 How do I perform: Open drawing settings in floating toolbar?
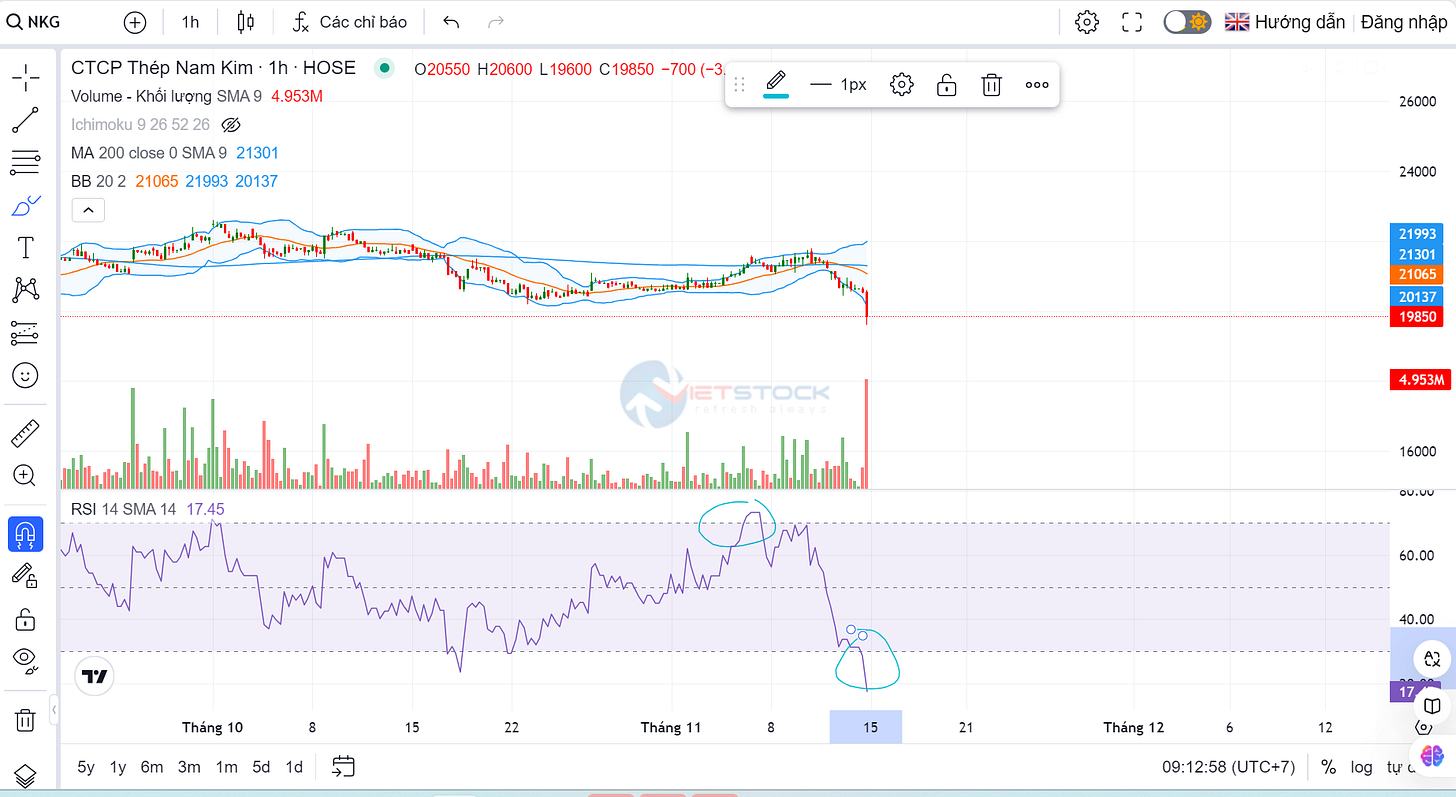[x=901, y=85]
